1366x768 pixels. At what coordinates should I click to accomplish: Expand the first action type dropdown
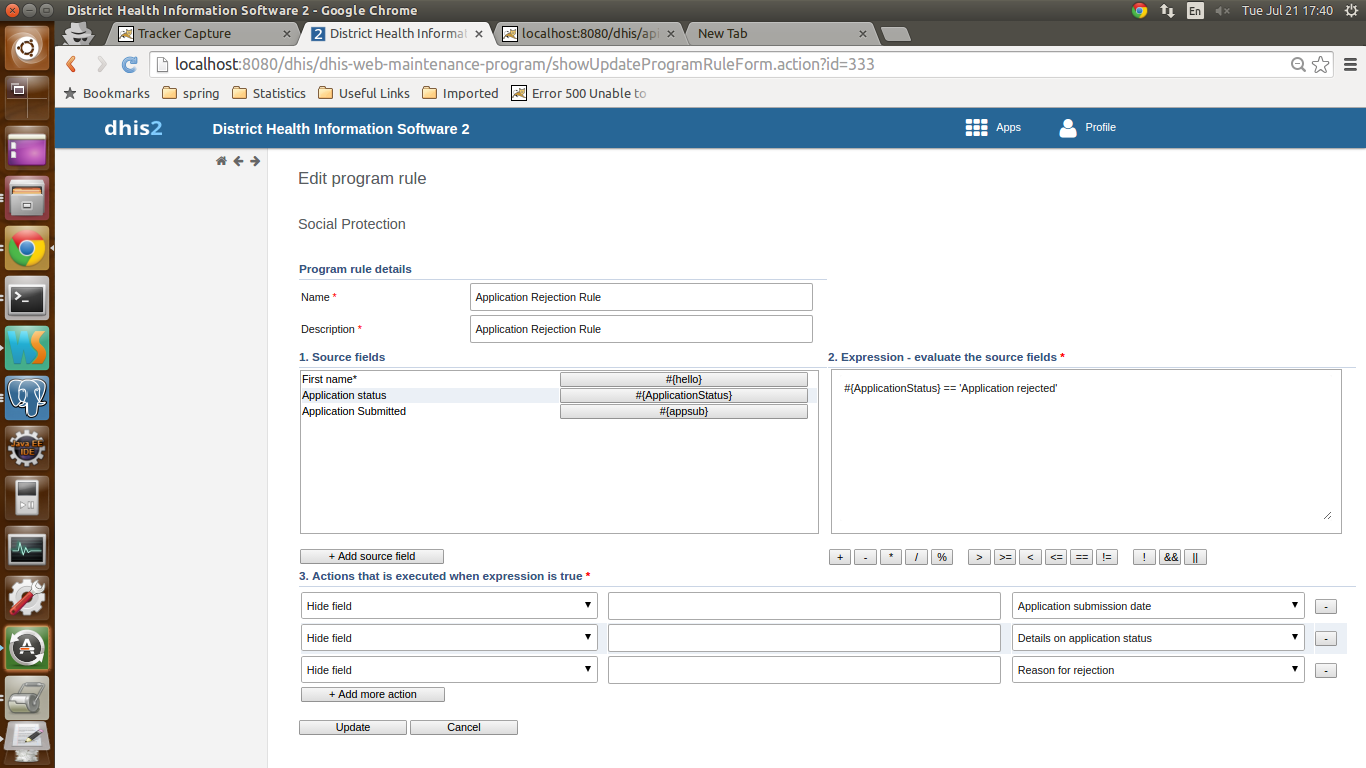click(x=449, y=606)
